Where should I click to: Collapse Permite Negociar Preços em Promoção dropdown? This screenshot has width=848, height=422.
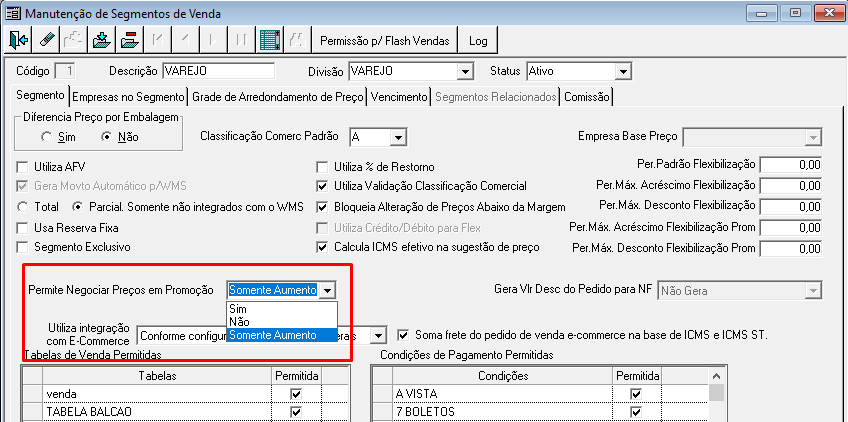327,291
